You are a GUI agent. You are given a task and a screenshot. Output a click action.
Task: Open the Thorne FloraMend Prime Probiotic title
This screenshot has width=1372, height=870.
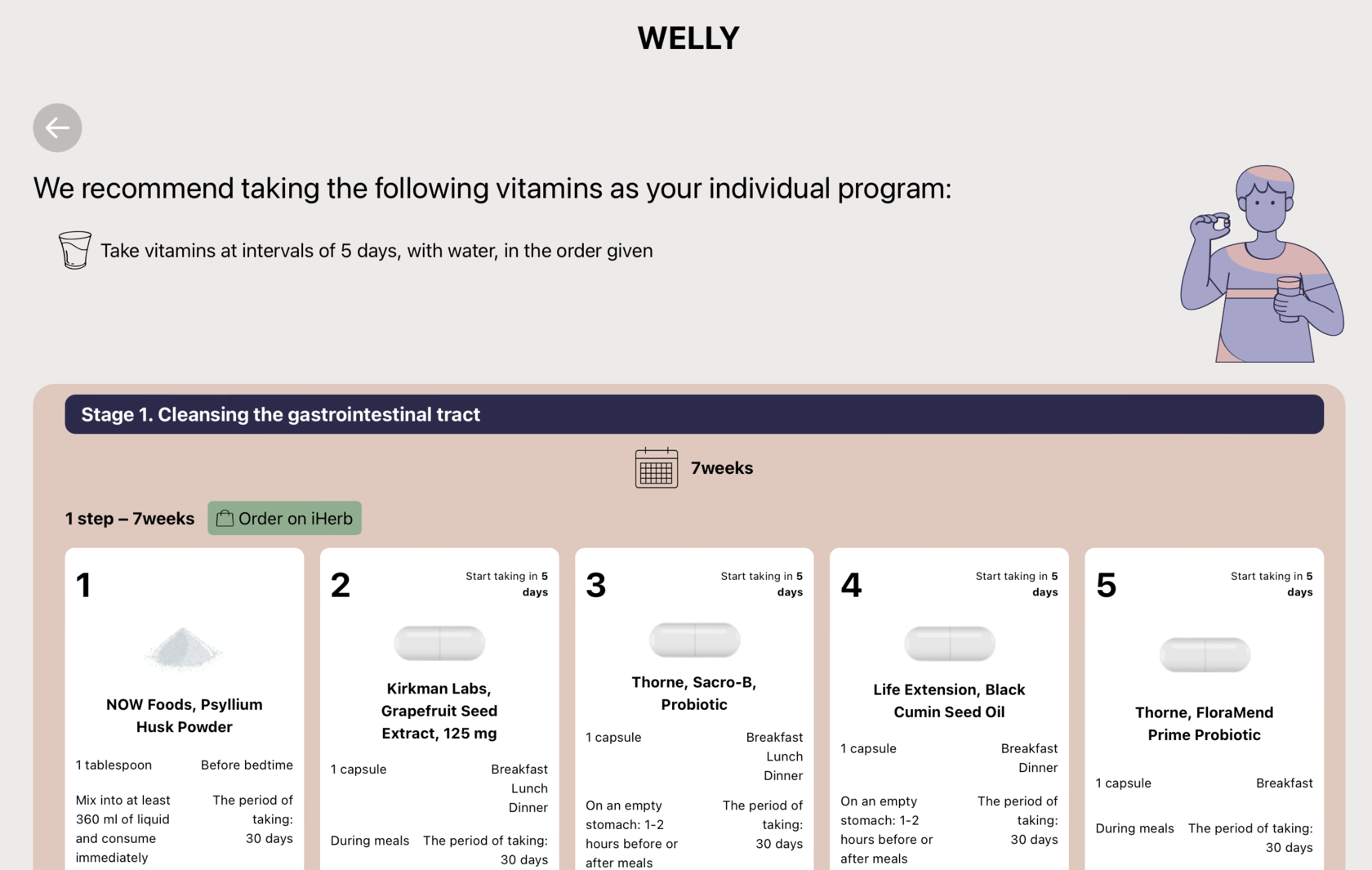[1205, 724]
